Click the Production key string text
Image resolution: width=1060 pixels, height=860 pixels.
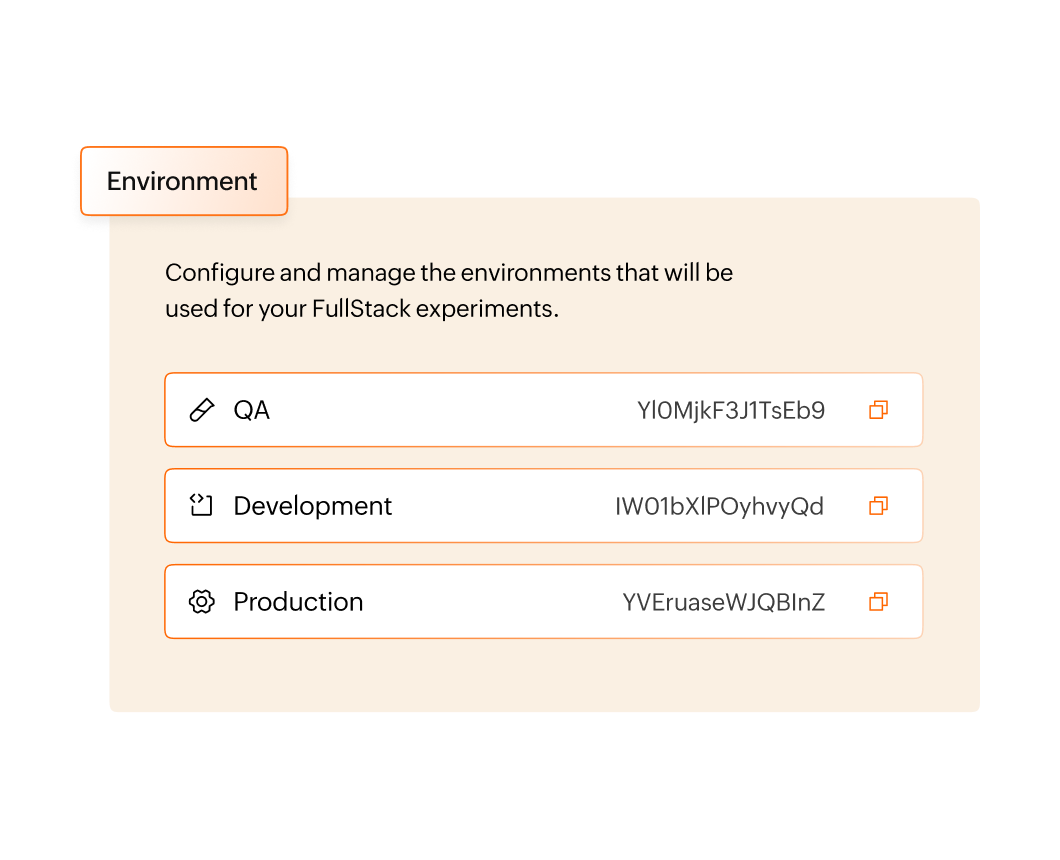point(723,602)
